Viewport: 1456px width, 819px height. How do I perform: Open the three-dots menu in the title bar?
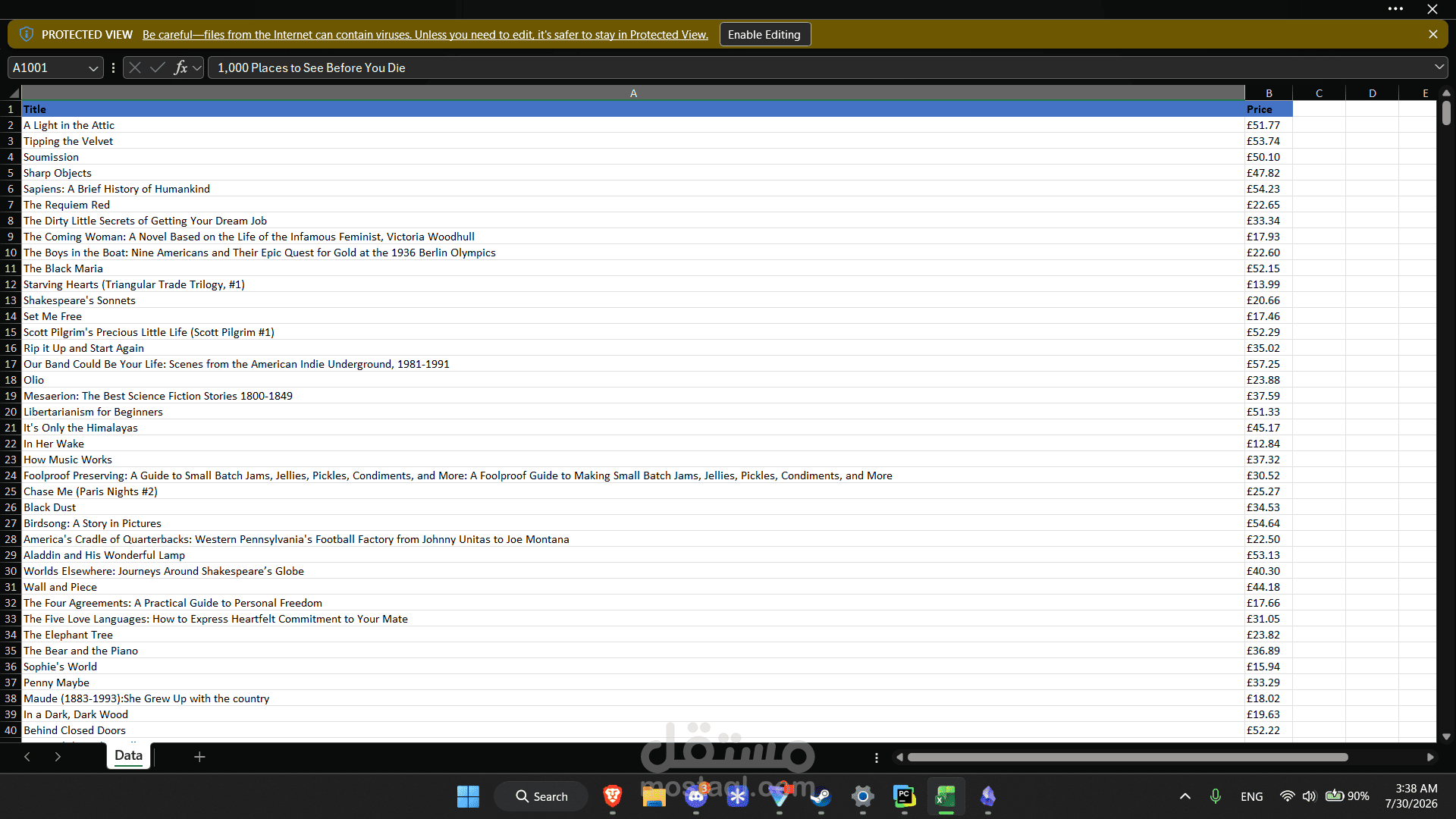(1395, 9)
